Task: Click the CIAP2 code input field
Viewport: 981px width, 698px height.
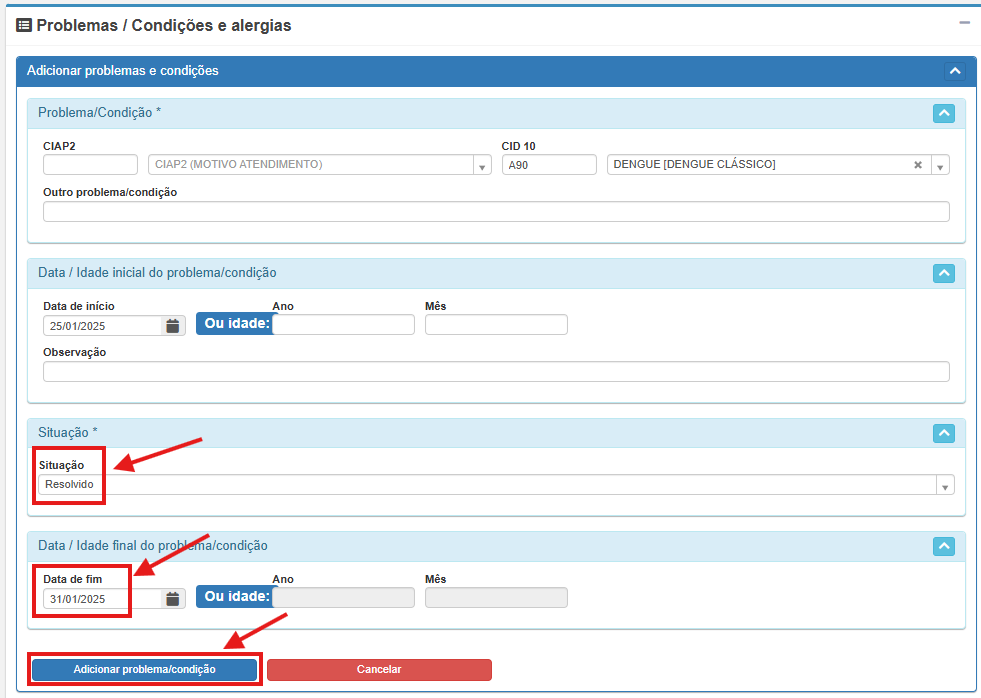Action: click(90, 165)
